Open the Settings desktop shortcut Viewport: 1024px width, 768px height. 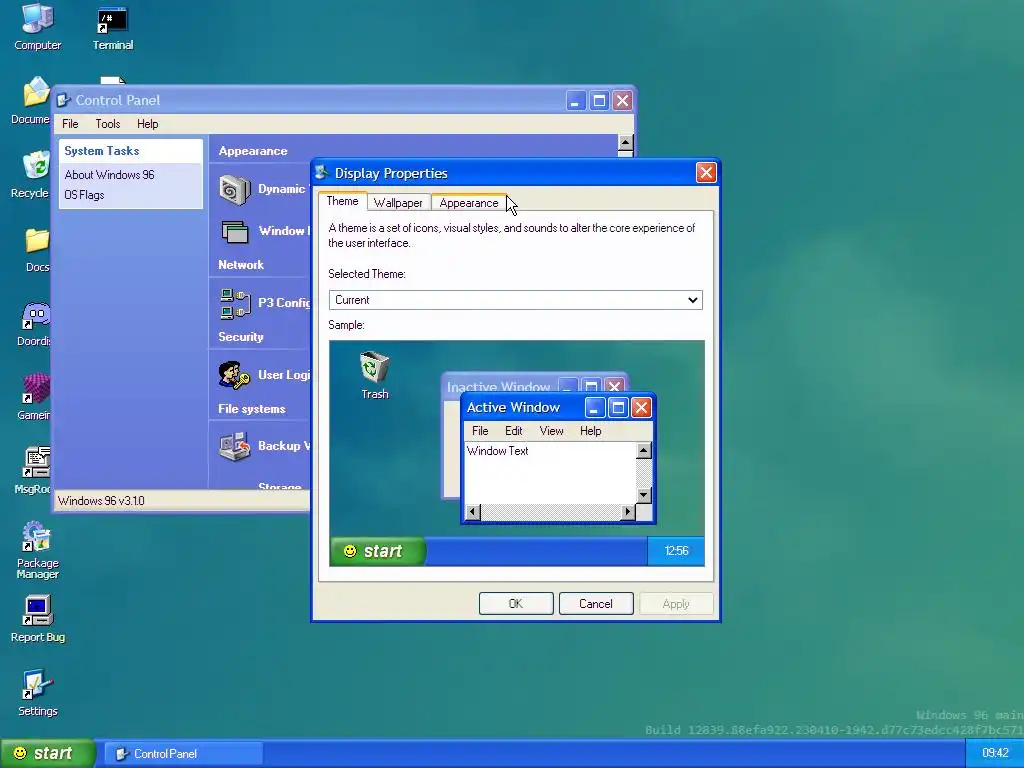(x=37, y=693)
